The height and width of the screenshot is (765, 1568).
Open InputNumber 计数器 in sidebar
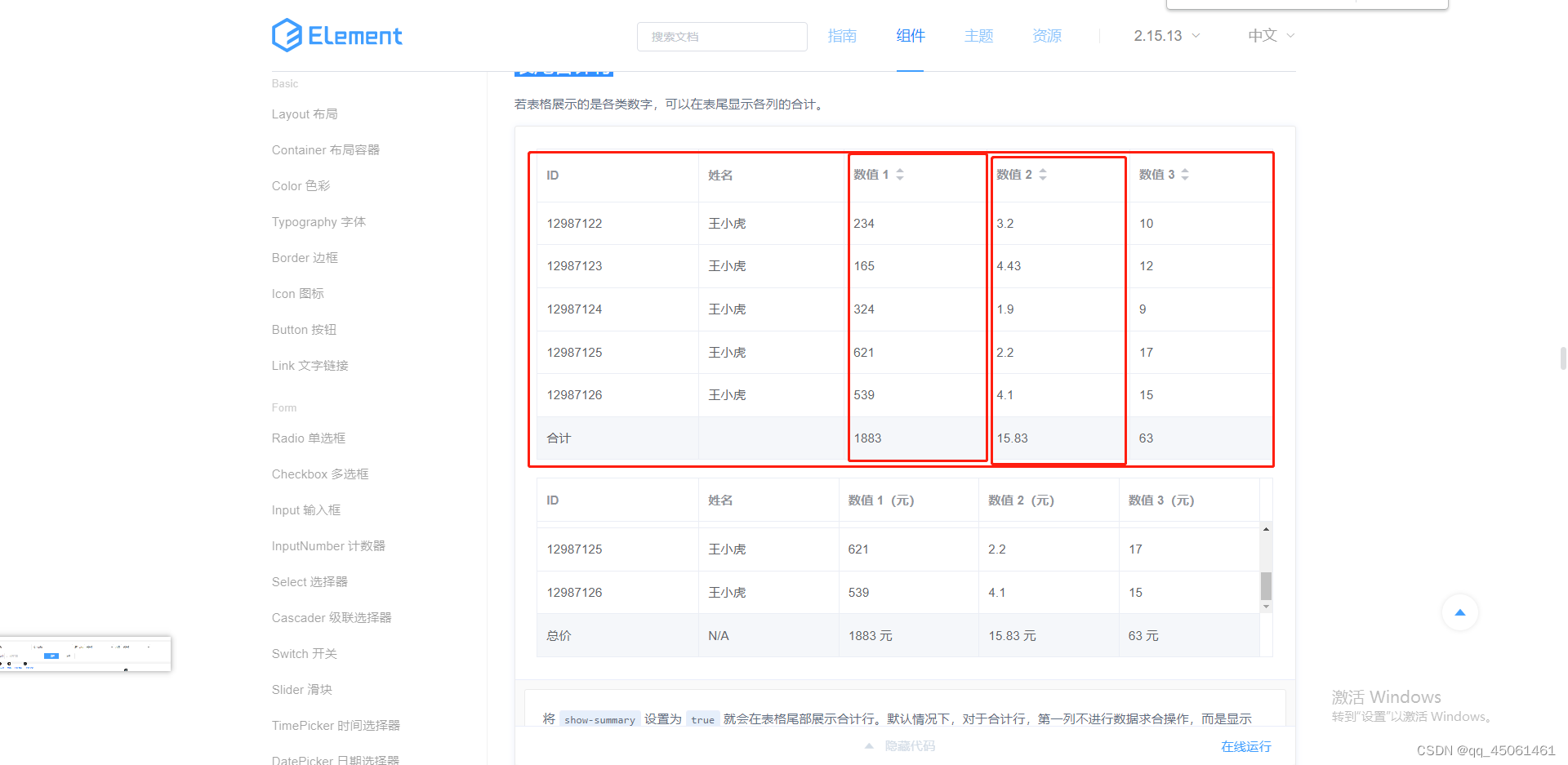point(328,546)
